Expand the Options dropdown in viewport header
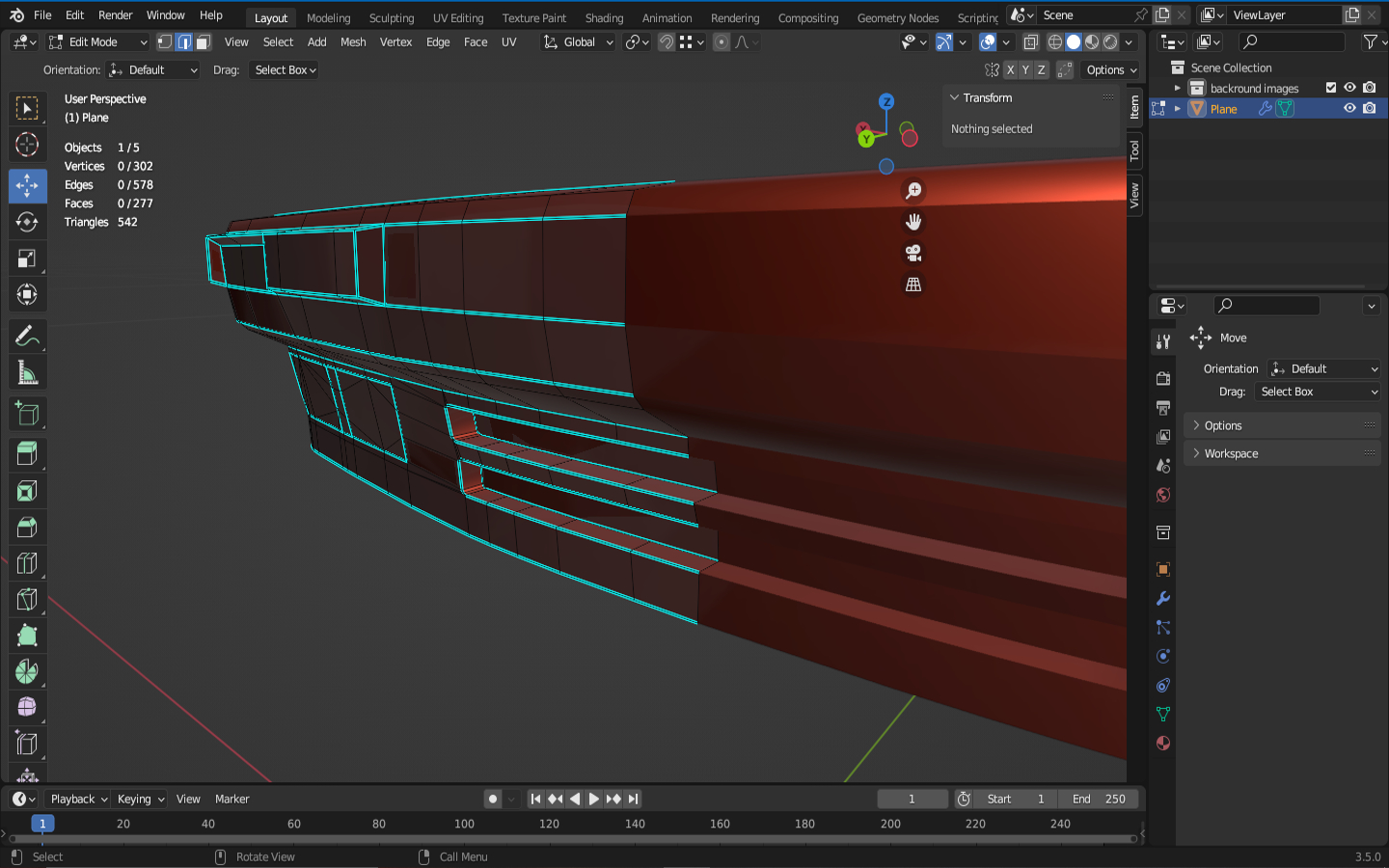Image resolution: width=1389 pixels, height=868 pixels. 1111,70
